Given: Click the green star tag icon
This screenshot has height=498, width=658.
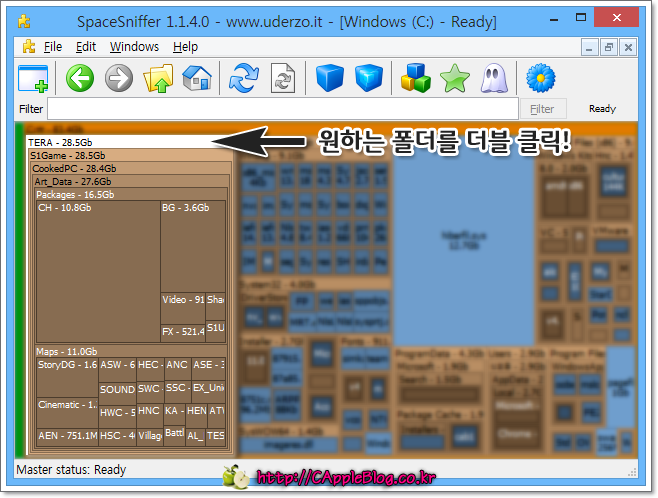Looking at the screenshot, I should pyautogui.click(x=454, y=78).
